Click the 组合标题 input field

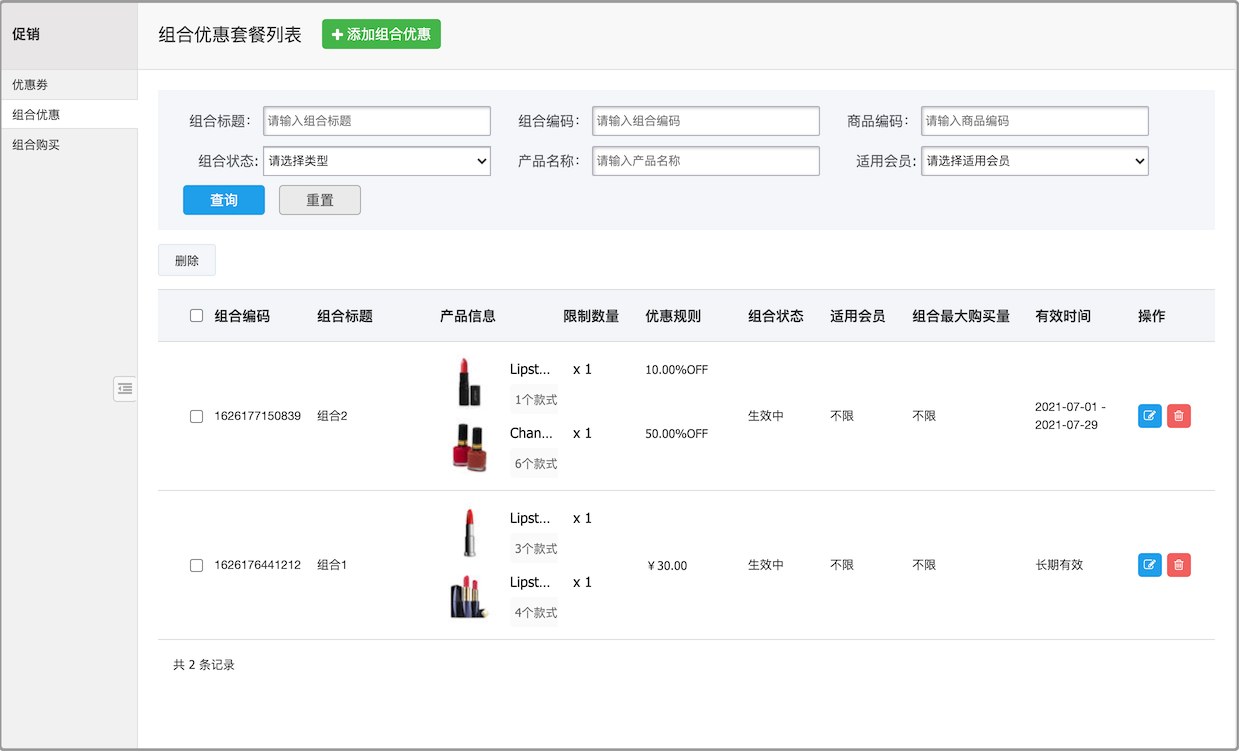377,121
